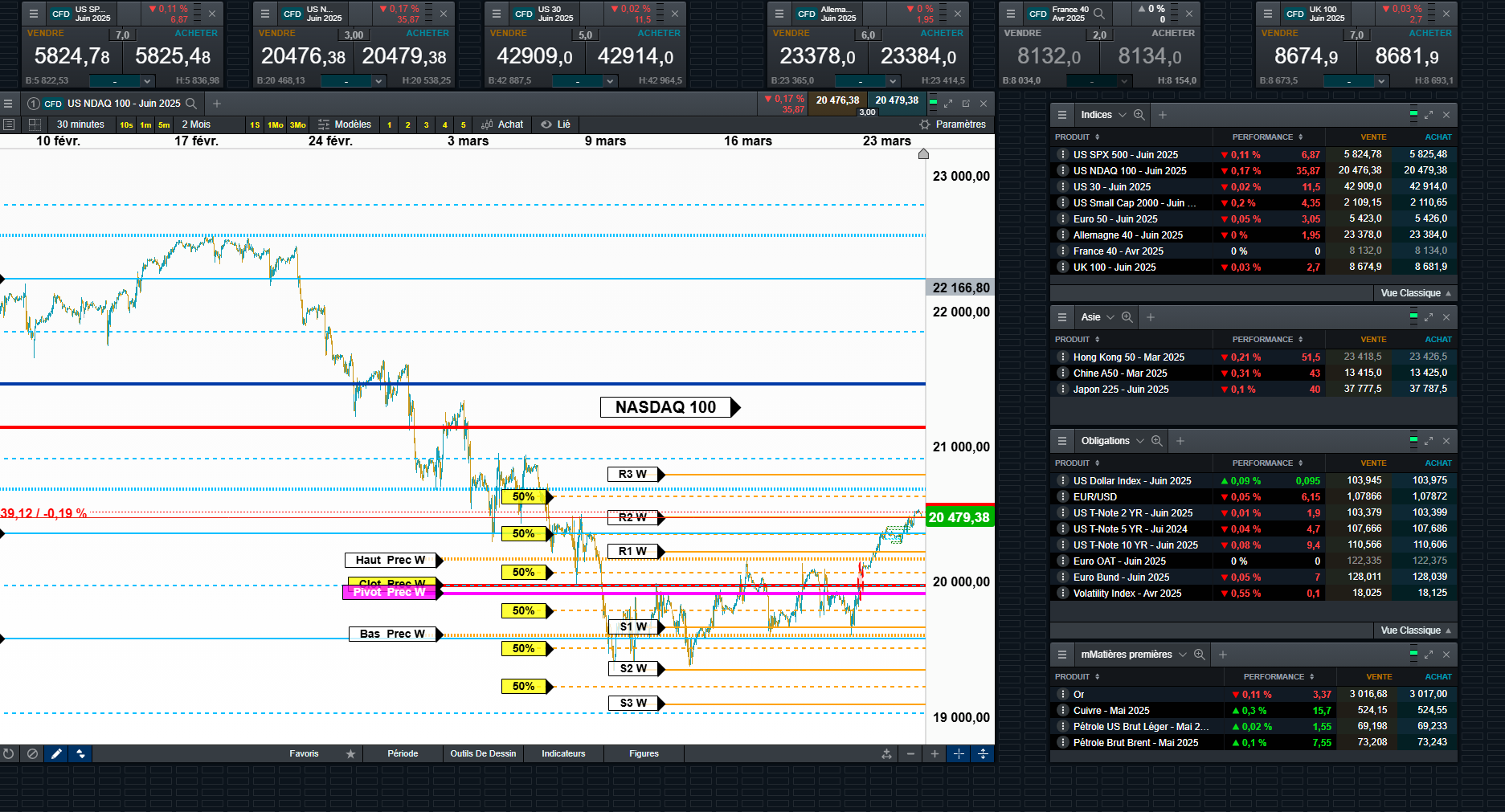
Task: Add a new chart tab with plus icon
Action: point(217,104)
